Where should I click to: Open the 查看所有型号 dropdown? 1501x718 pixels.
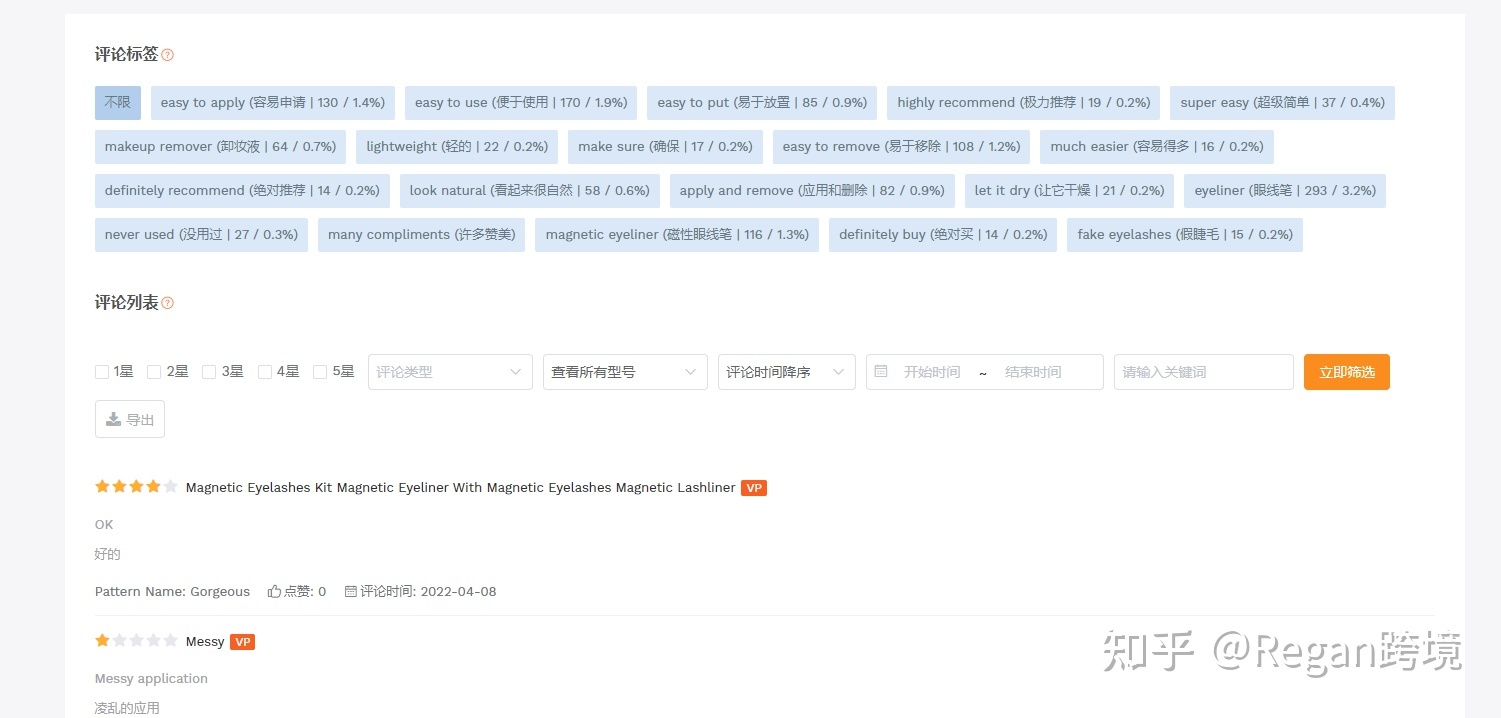[x=625, y=372]
